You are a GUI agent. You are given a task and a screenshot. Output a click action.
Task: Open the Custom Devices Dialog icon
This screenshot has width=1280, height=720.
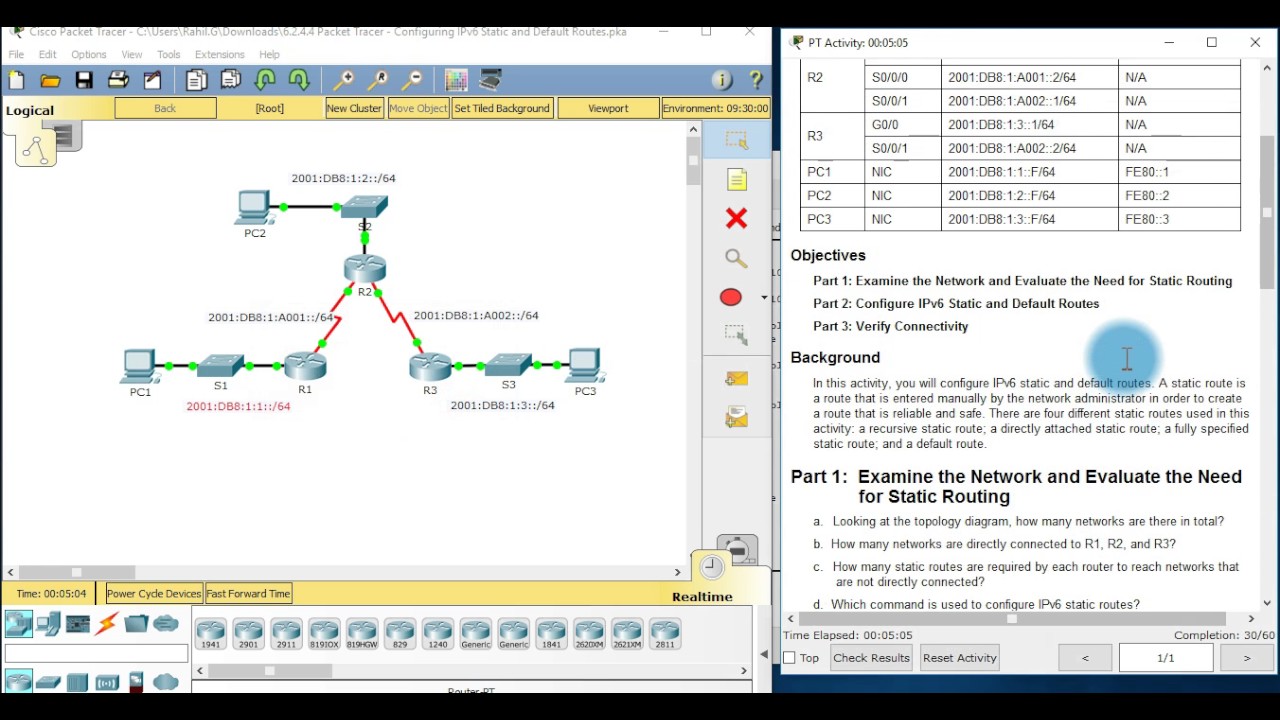pos(490,80)
